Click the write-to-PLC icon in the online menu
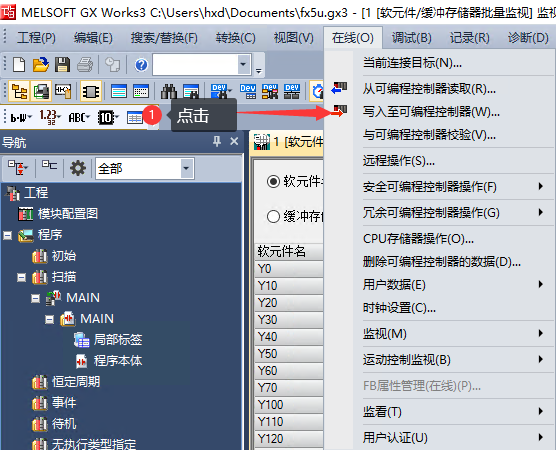Image resolution: width=556 pixels, height=450 pixels. [x=339, y=111]
